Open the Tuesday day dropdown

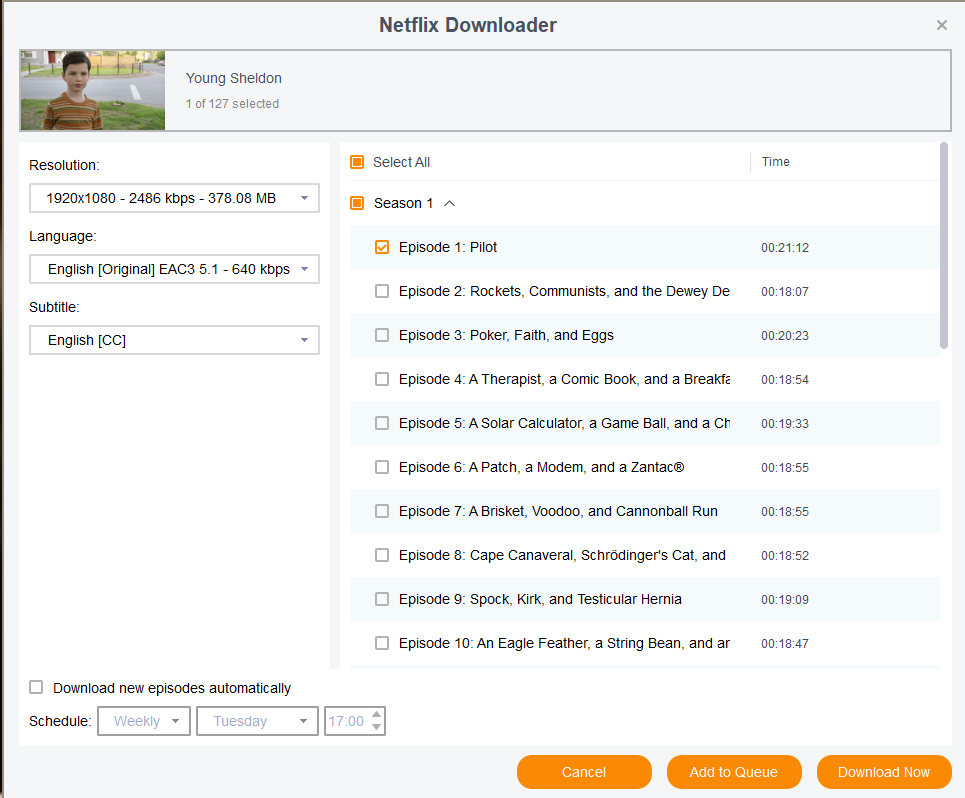click(x=257, y=721)
